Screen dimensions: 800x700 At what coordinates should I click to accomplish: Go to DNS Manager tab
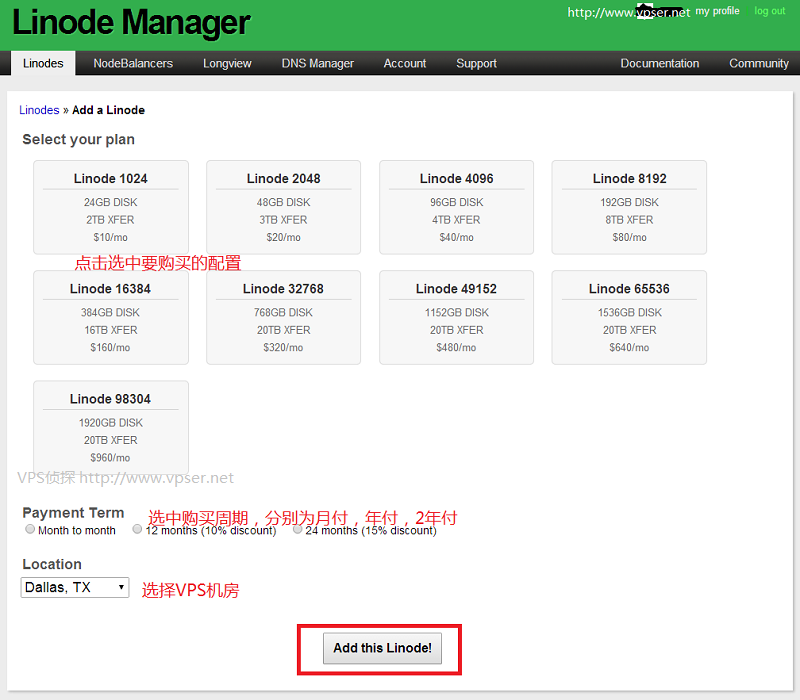click(317, 63)
